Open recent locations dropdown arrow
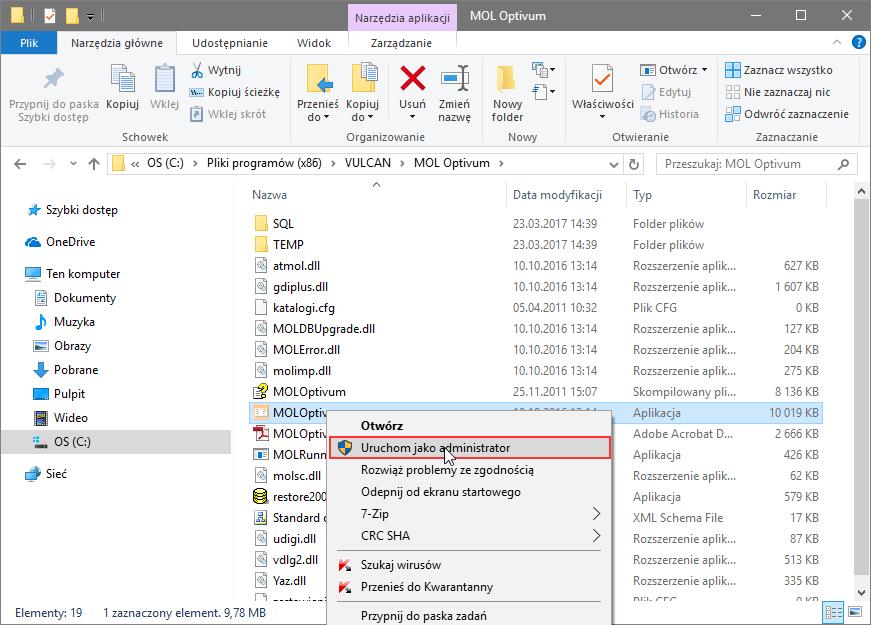Image resolution: width=871 pixels, height=625 pixels. (73, 164)
